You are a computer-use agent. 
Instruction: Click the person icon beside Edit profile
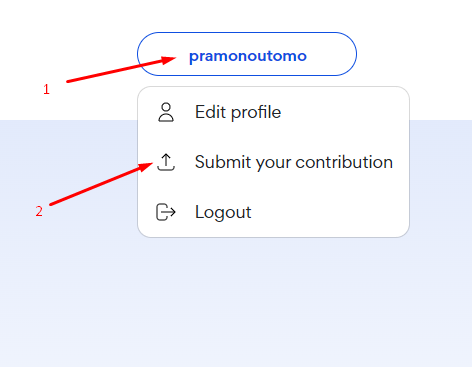tap(166, 112)
